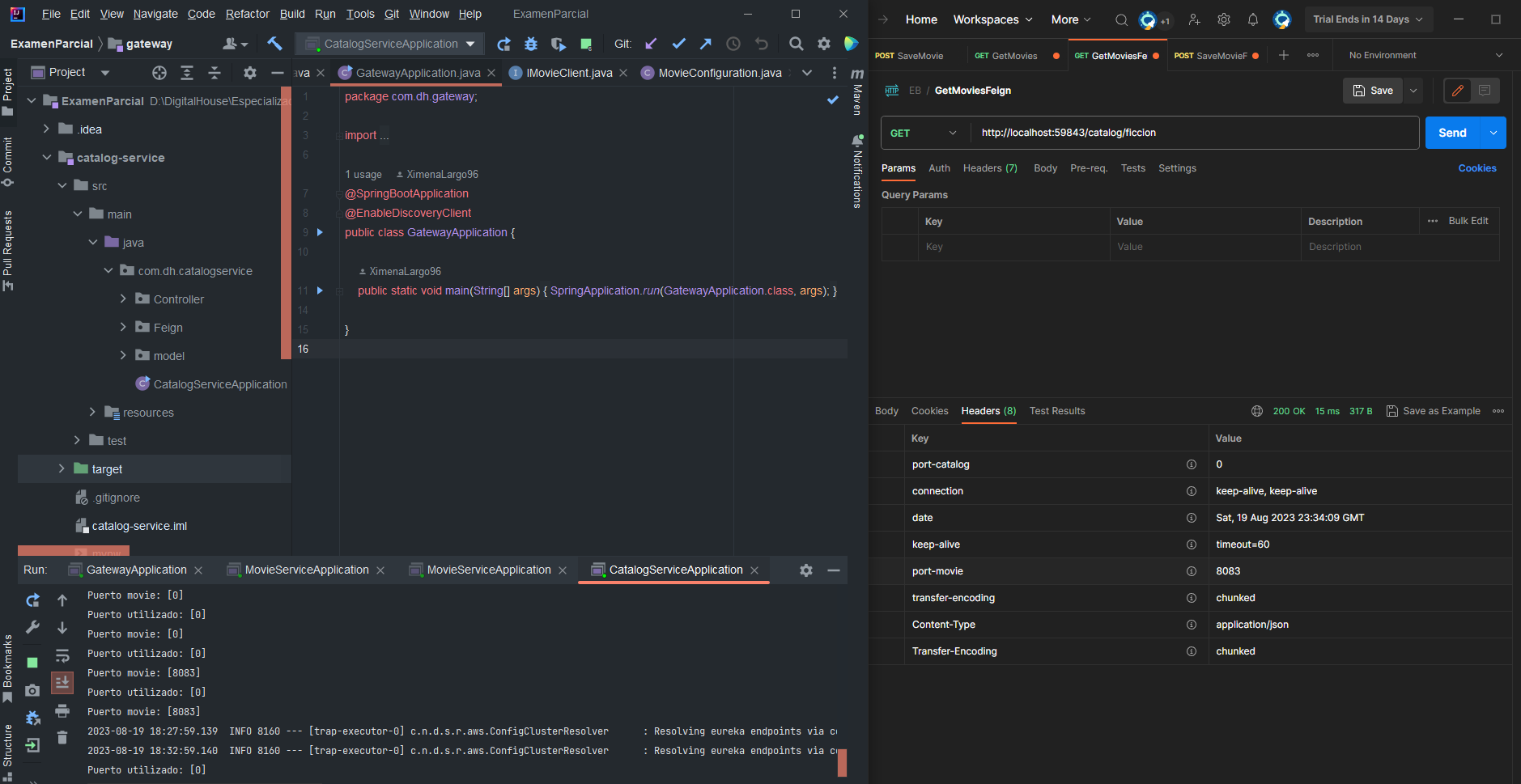Click the Save request button
The height and width of the screenshot is (784, 1521).
pos(1374,91)
